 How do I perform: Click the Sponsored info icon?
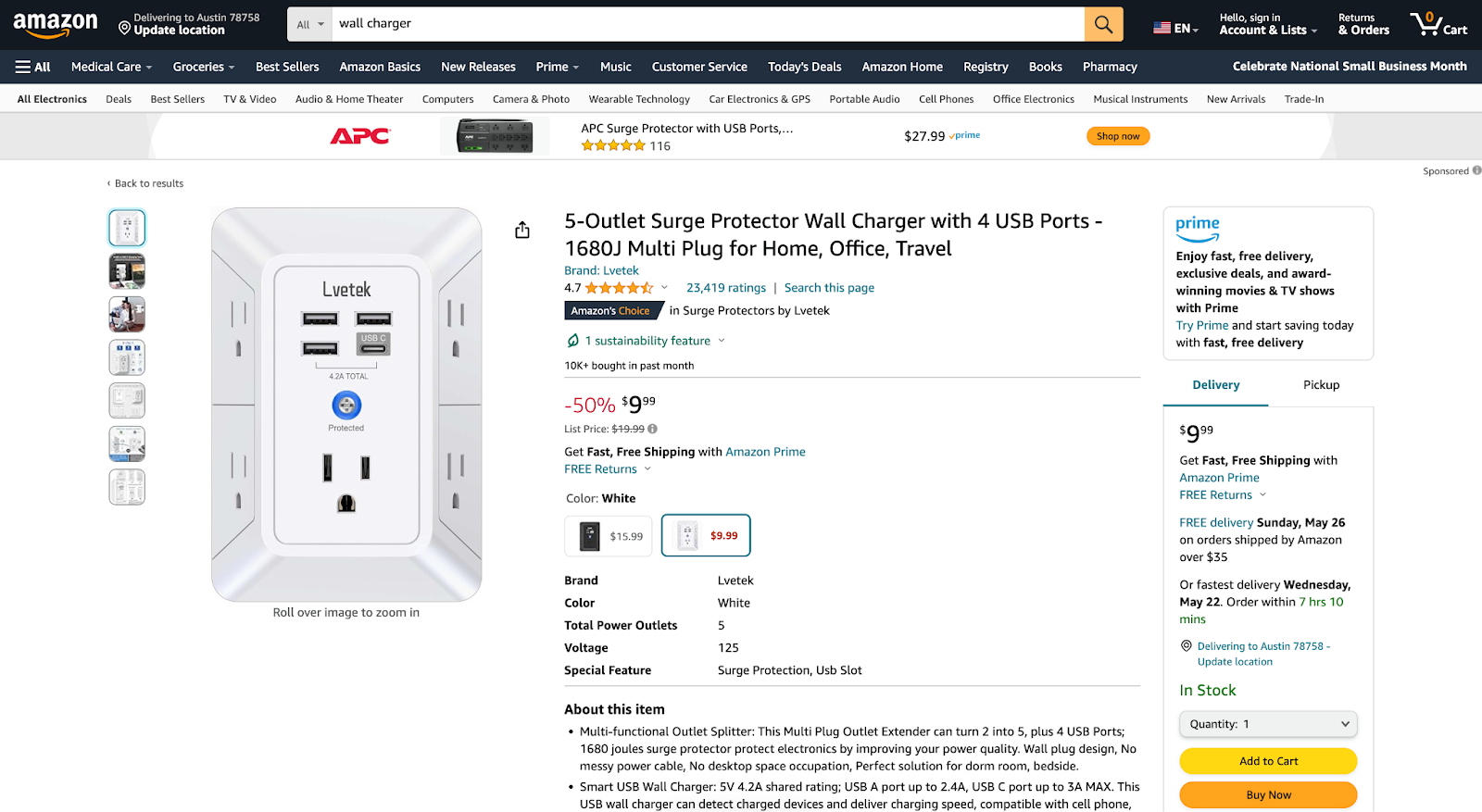(x=1476, y=170)
